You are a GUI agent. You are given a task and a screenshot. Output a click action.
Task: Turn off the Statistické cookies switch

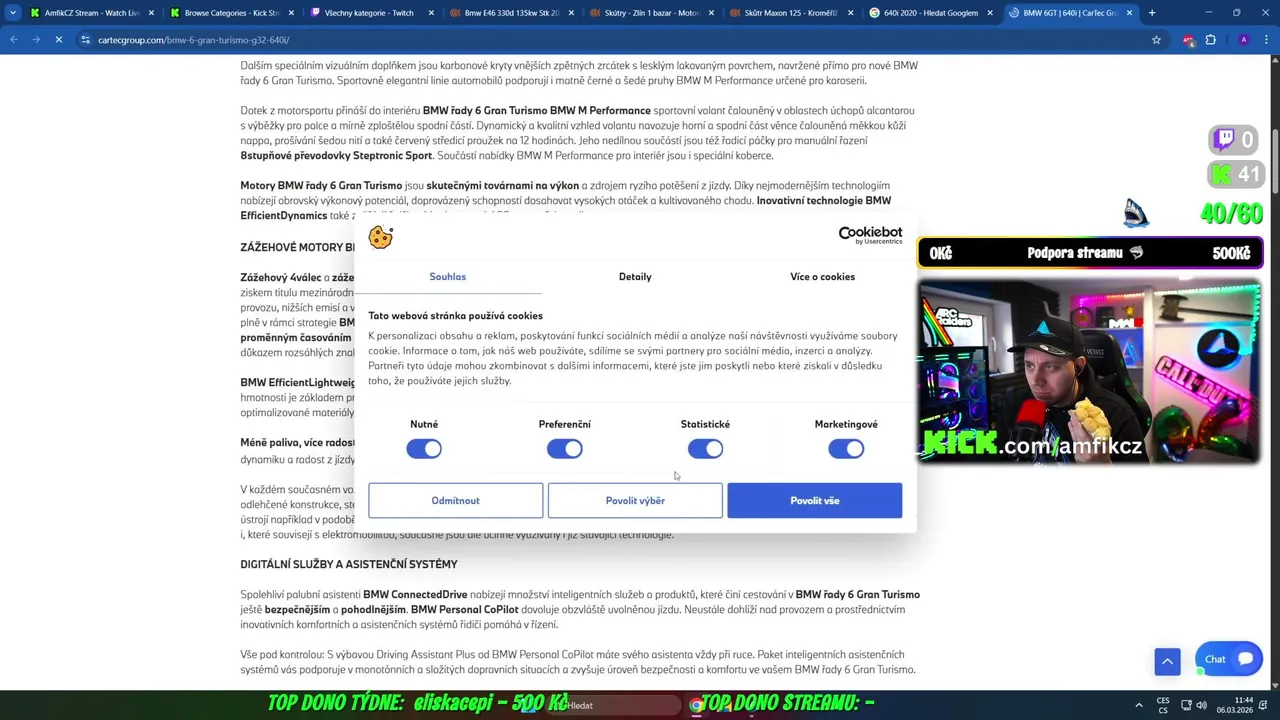pyautogui.click(x=705, y=449)
